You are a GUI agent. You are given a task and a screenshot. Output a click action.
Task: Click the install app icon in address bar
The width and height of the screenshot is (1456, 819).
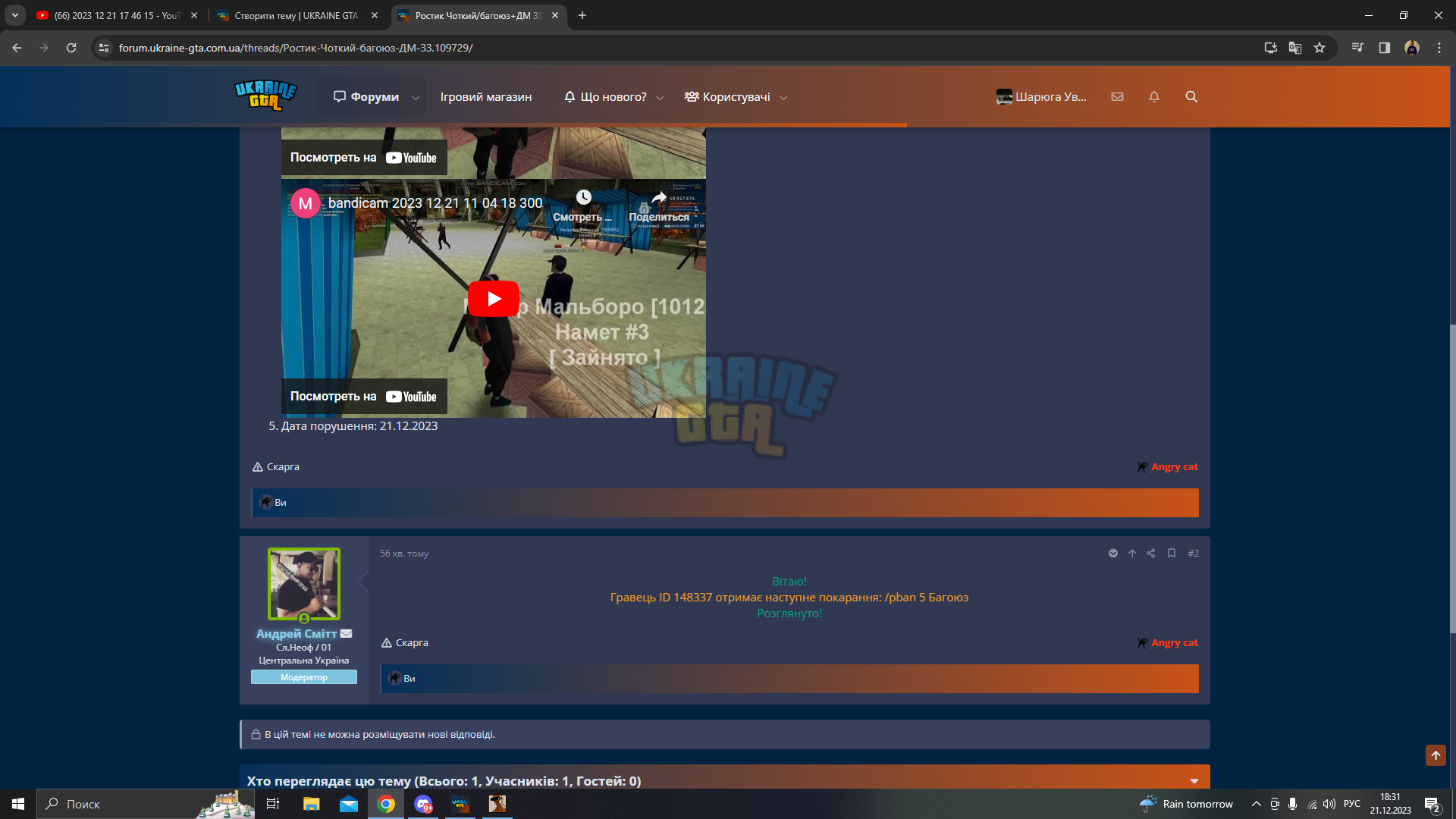[x=1271, y=48]
